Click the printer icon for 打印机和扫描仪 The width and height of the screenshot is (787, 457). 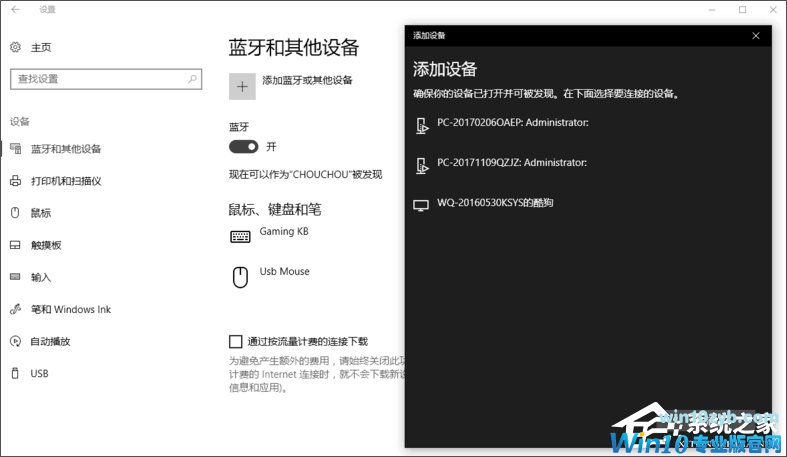pos(16,181)
